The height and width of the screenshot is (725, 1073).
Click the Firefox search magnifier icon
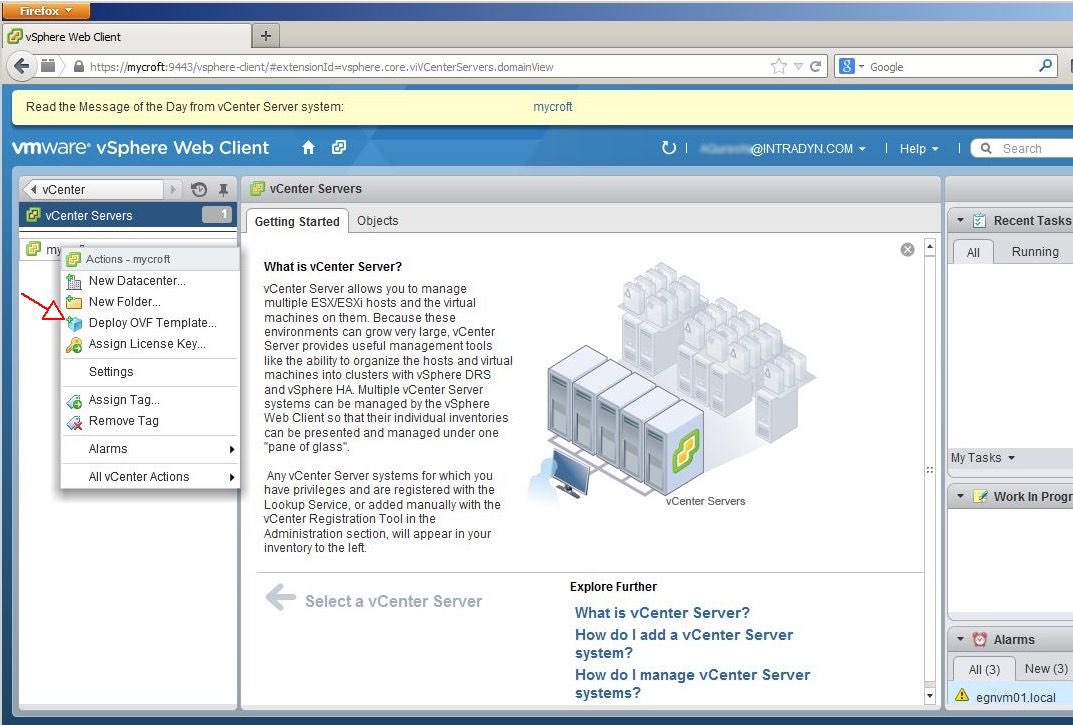click(1046, 66)
